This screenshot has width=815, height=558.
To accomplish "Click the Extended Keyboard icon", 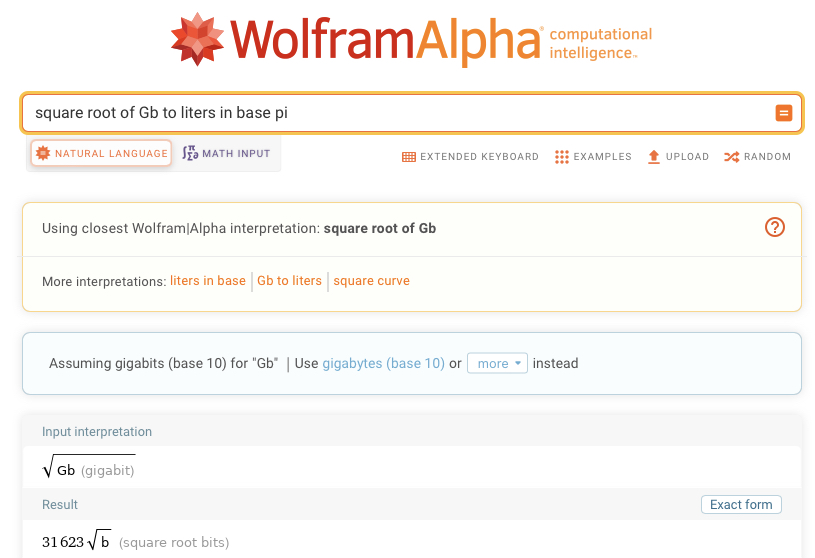I will 409,157.
